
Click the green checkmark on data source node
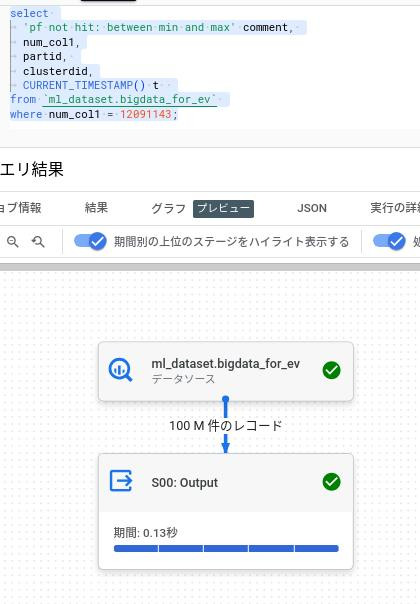click(331, 370)
